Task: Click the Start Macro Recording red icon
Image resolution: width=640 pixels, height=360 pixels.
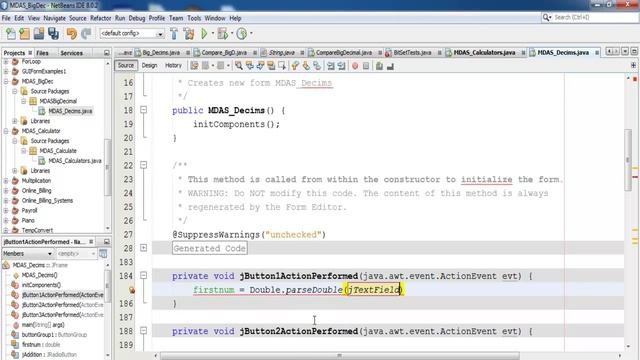Action: tap(355, 66)
